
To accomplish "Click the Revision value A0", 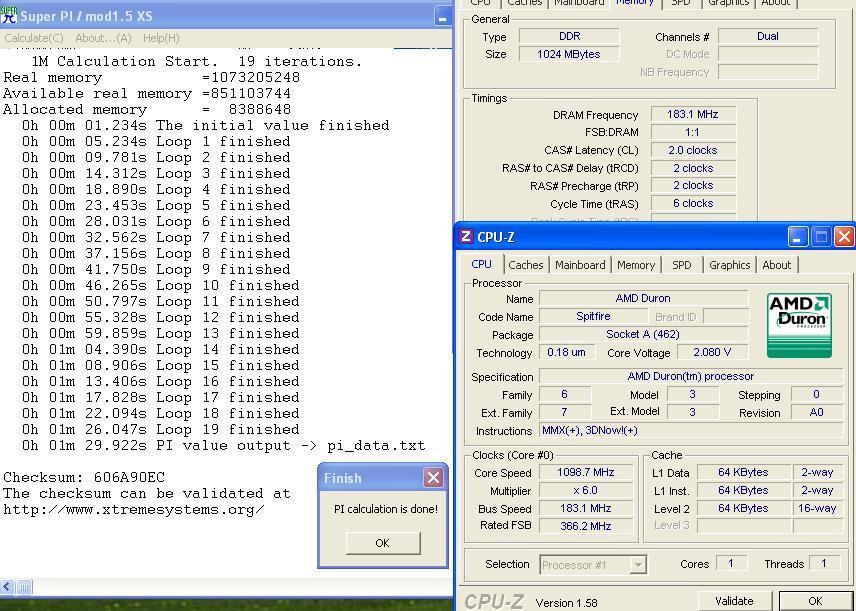I will point(816,412).
